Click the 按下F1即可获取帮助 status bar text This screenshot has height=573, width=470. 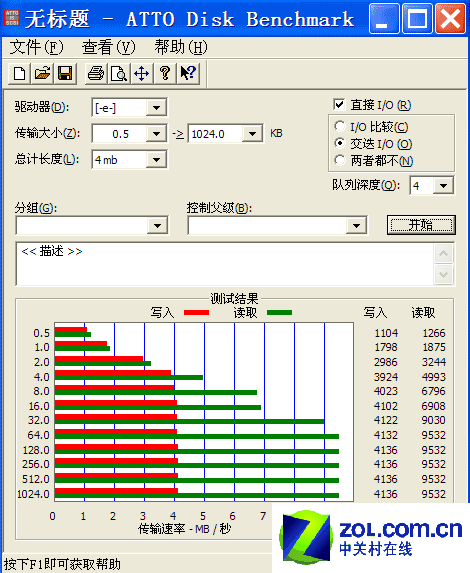pos(62,564)
